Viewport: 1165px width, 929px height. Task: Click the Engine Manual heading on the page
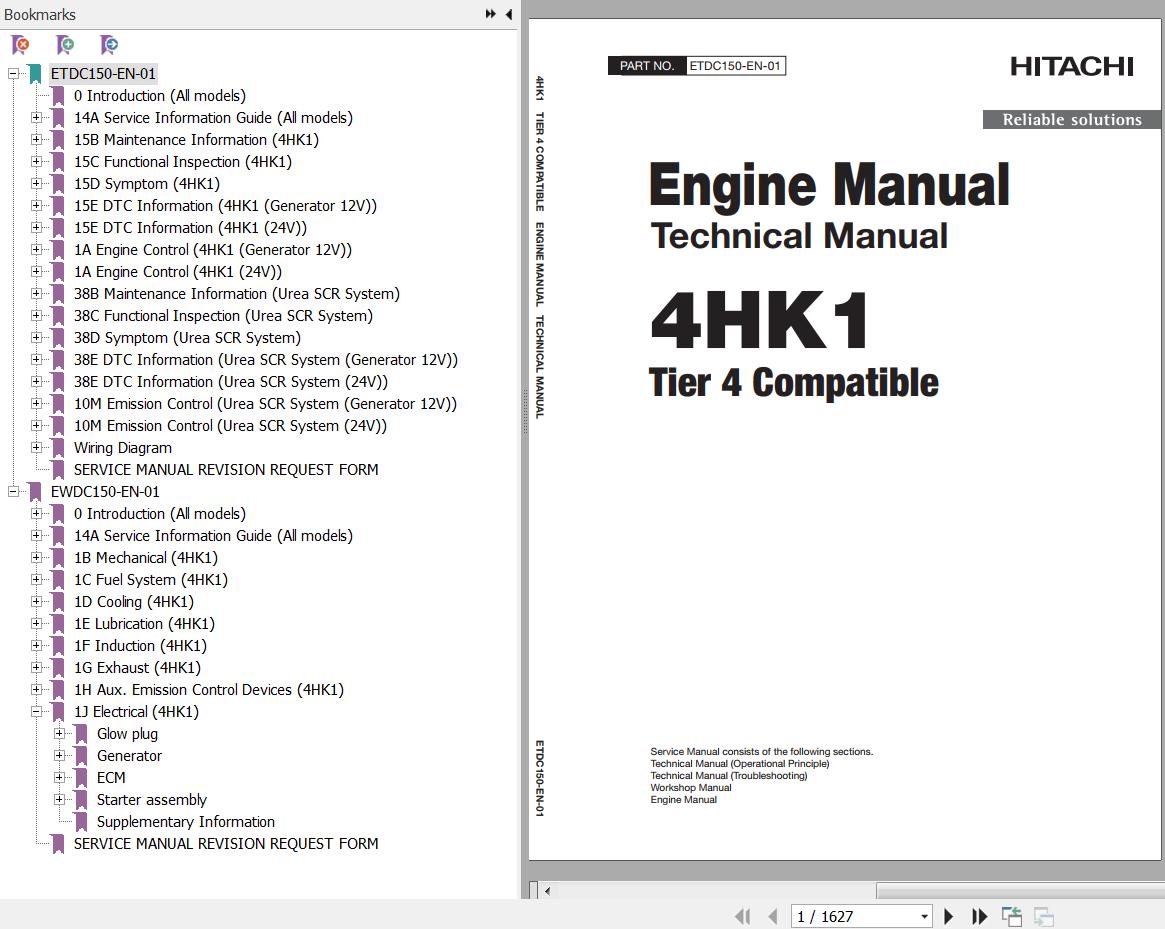829,184
